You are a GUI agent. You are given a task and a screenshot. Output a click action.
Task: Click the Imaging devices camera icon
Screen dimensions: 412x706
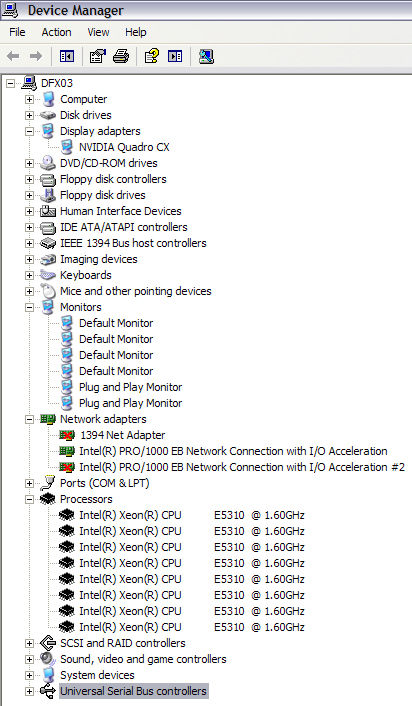pyautogui.click(x=48, y=259)
